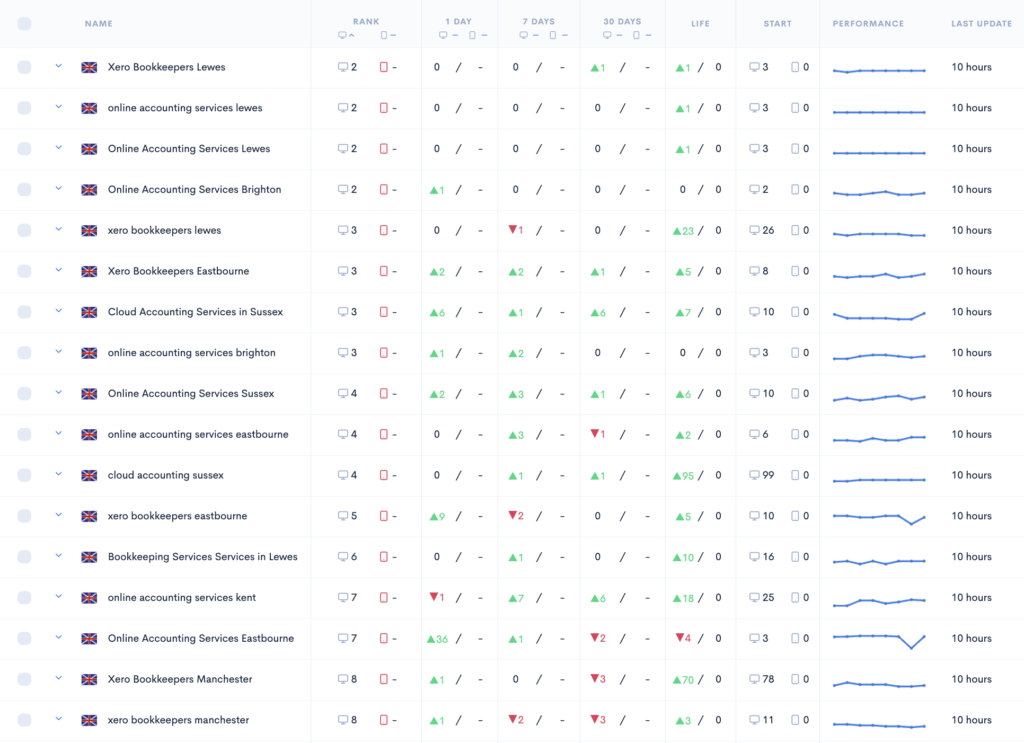Click desktop start icon for Xero Bookkeepers Manchester
This screenshot has height=743, width=1024.
[x=754, y=679]
